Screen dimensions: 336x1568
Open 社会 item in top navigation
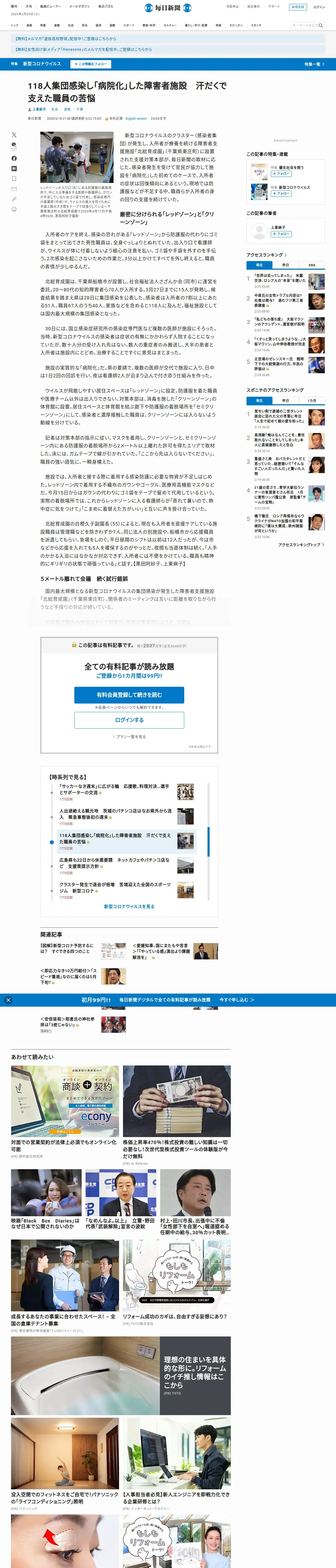pos(71,26)
